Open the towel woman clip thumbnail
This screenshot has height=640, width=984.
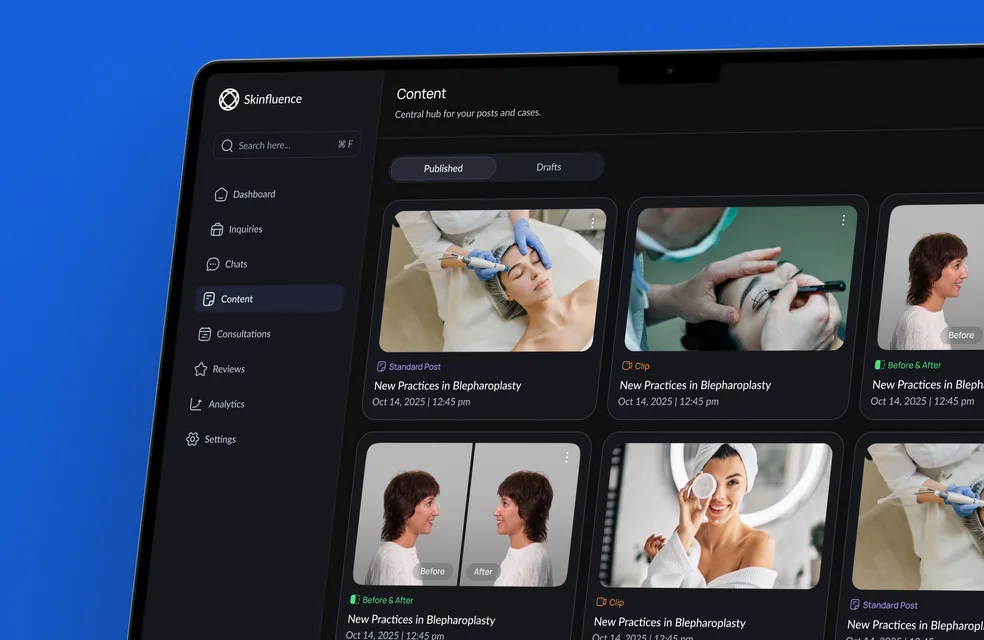point(715,515)
